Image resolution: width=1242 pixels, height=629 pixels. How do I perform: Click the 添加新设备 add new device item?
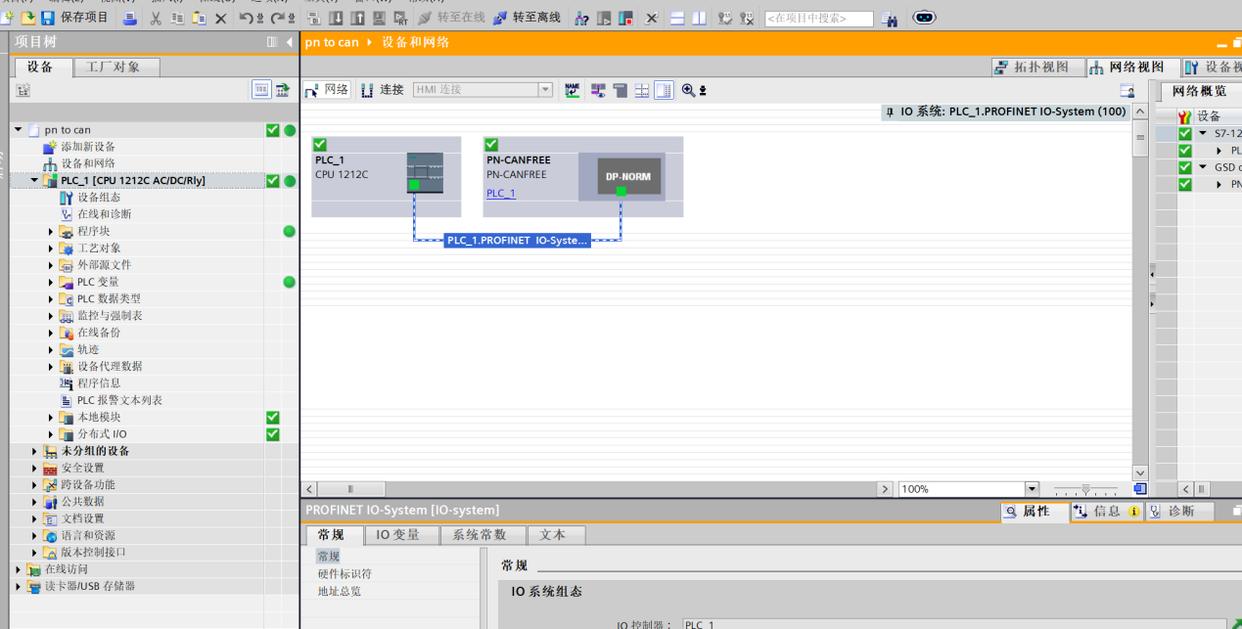(x=88, y=146)
